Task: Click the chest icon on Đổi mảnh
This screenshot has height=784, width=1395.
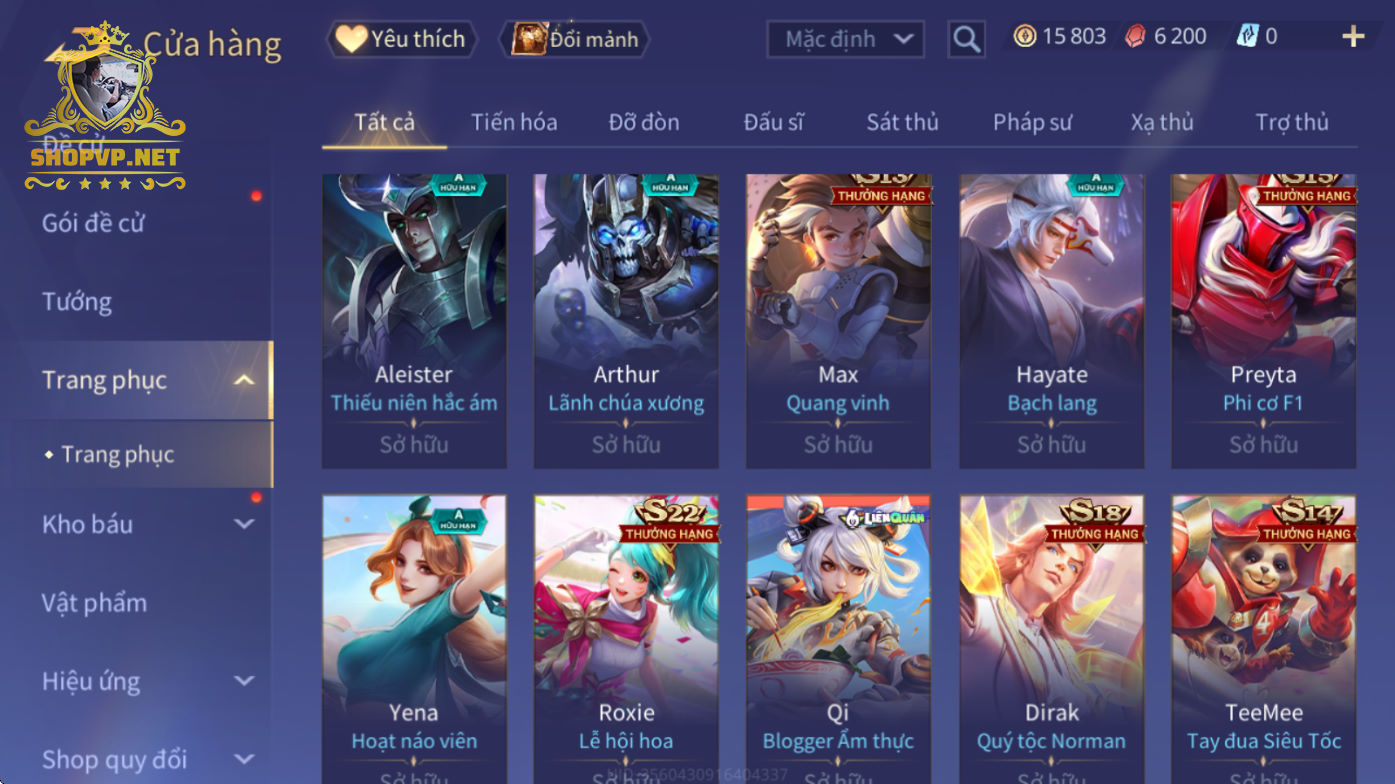Action: pos(529,39)
